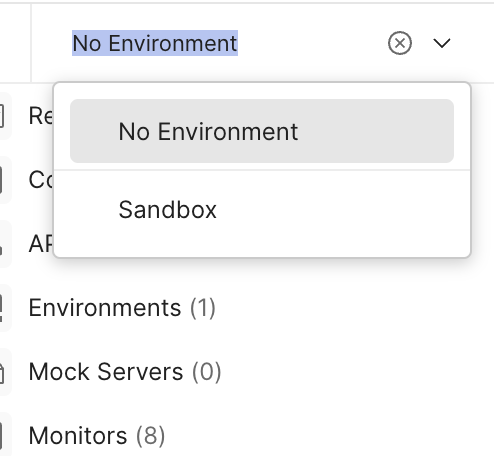Viewport: 494px width, 456px height.
Task: Open the partially hidden 'Re' entry
Action: tap(41, 116)
